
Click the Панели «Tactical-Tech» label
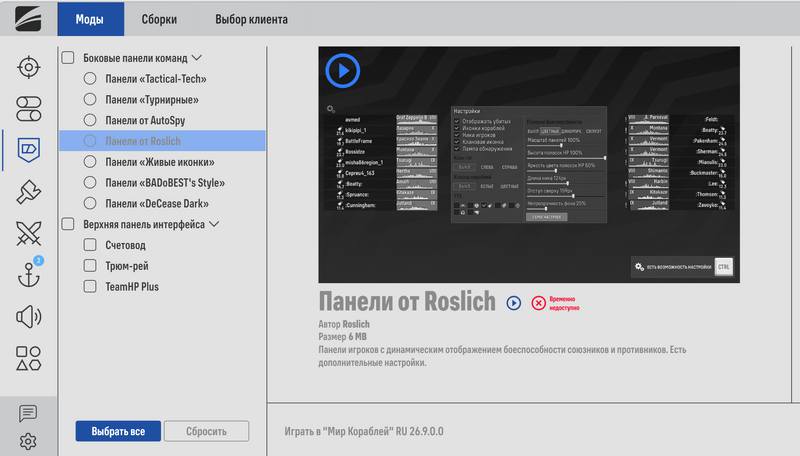[x=156, y=79]
